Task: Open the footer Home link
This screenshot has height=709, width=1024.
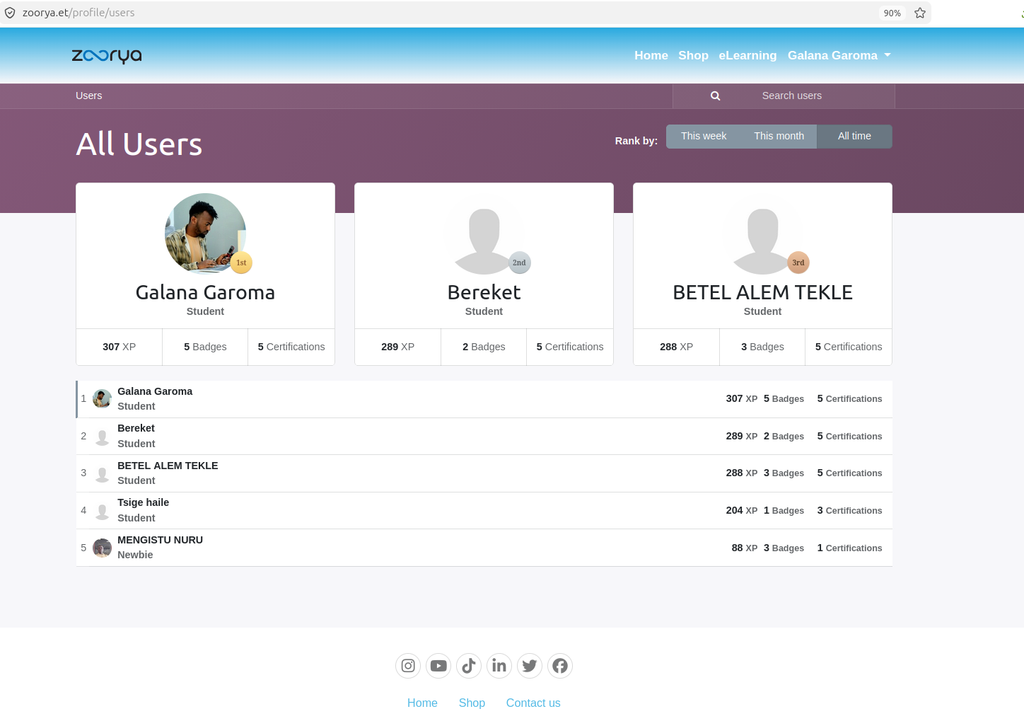Action: click(422, 702)
